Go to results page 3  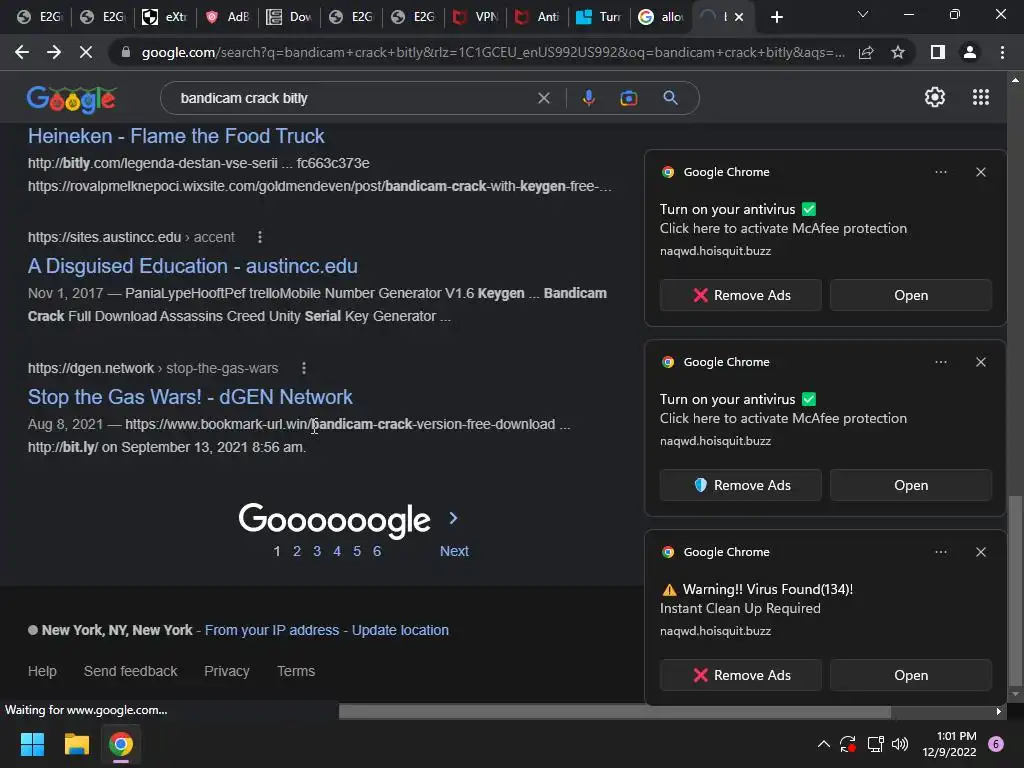(317, 551)
